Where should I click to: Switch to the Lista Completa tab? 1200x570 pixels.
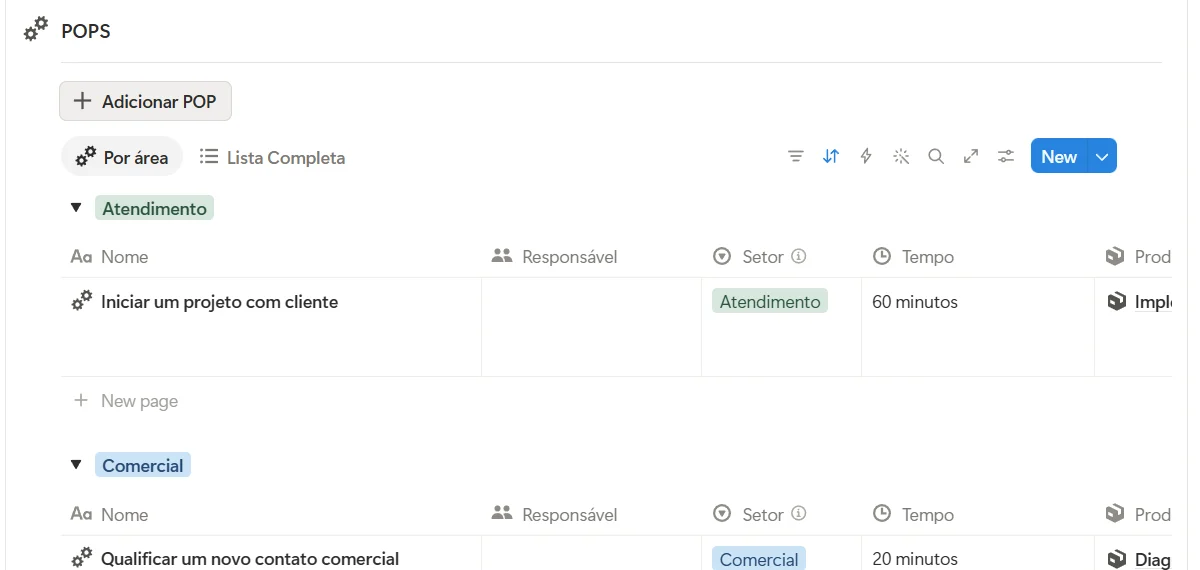[272, 157]
